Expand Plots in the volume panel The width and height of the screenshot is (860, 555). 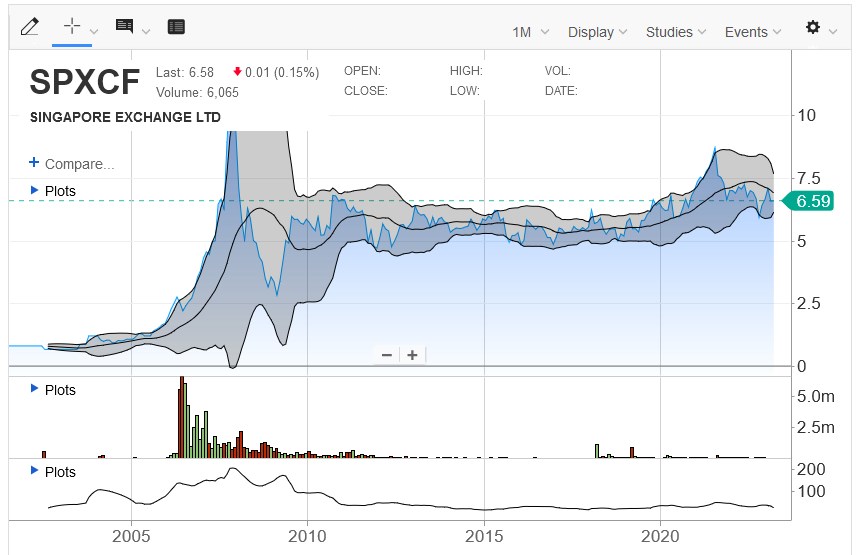coord(53,390)
